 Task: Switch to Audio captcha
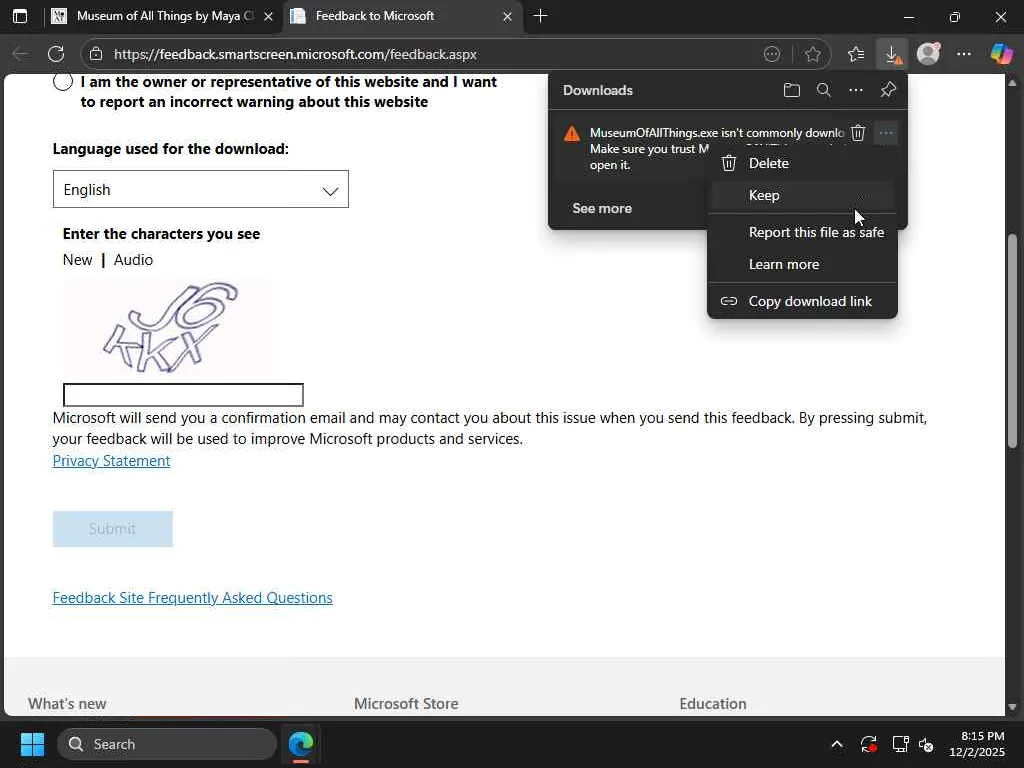(x=133, y=260)
